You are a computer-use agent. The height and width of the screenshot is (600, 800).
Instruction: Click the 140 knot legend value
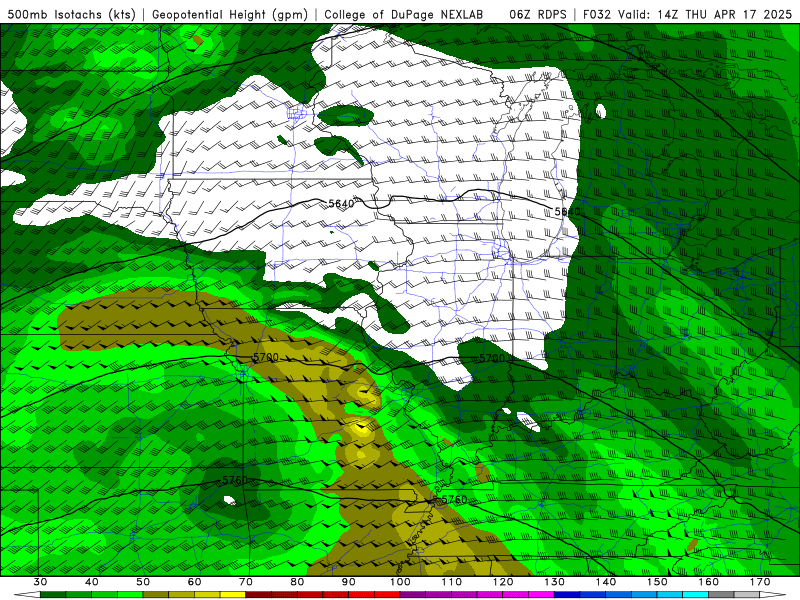[x=606, y=582]
